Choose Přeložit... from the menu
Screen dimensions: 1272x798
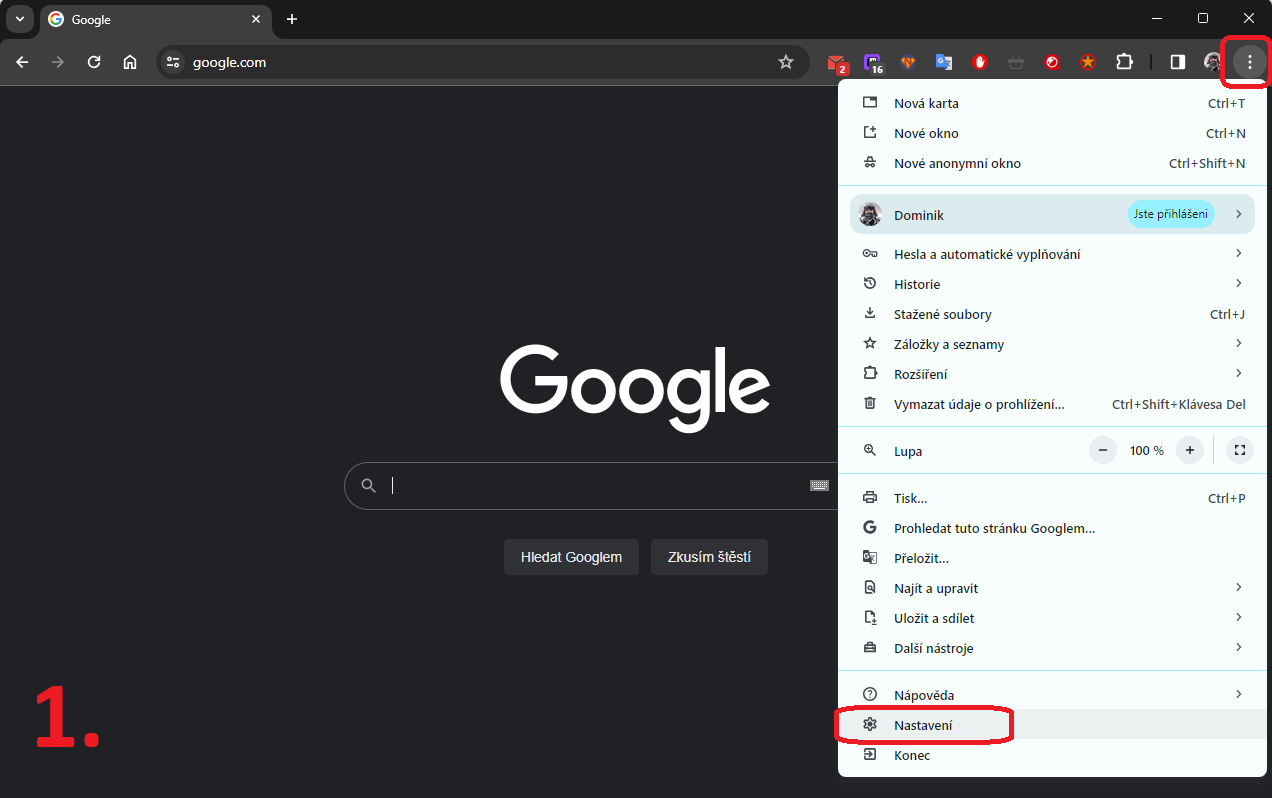click(1050, 558)
